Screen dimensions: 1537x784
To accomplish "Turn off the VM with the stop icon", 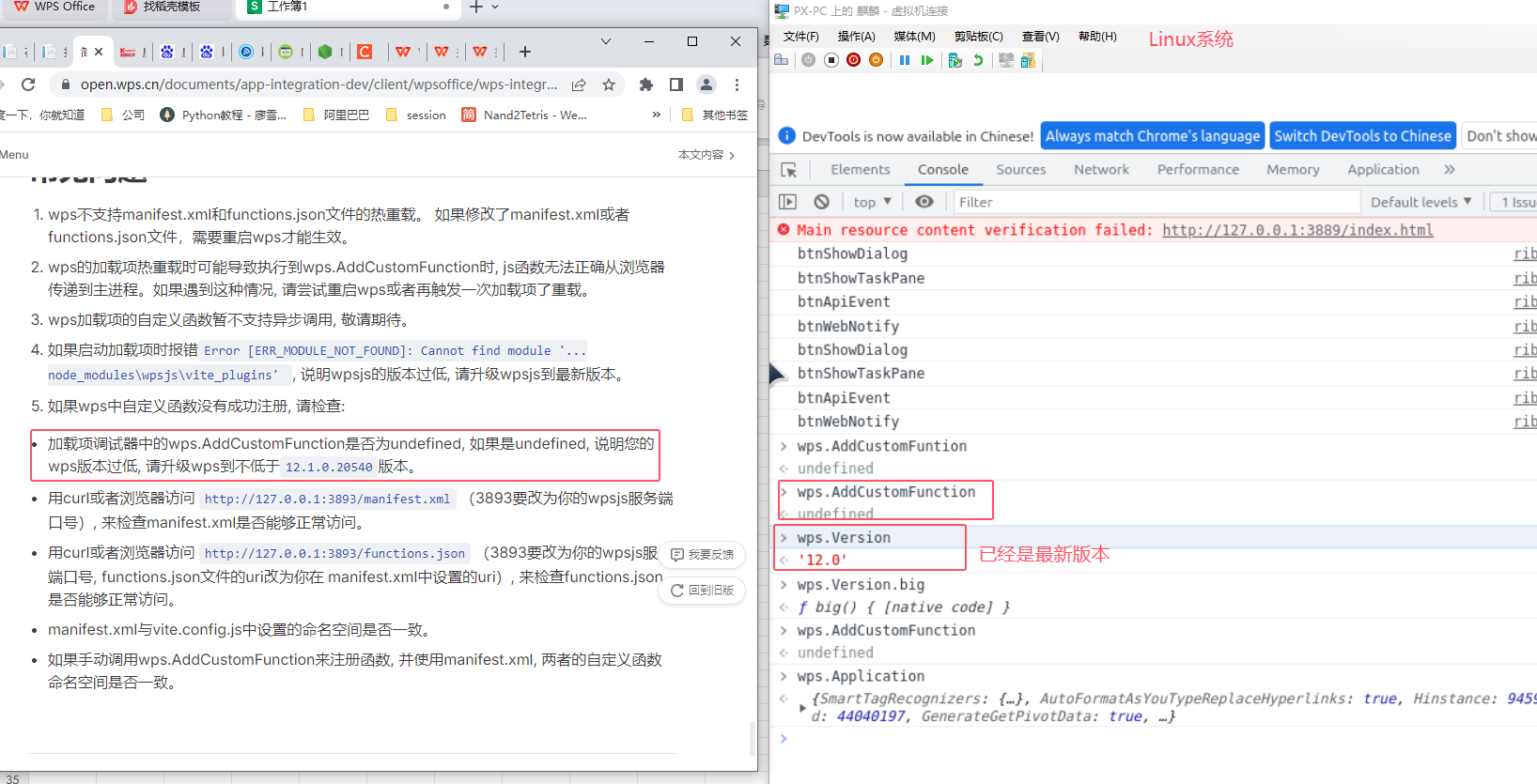I will tap(831, 60).
